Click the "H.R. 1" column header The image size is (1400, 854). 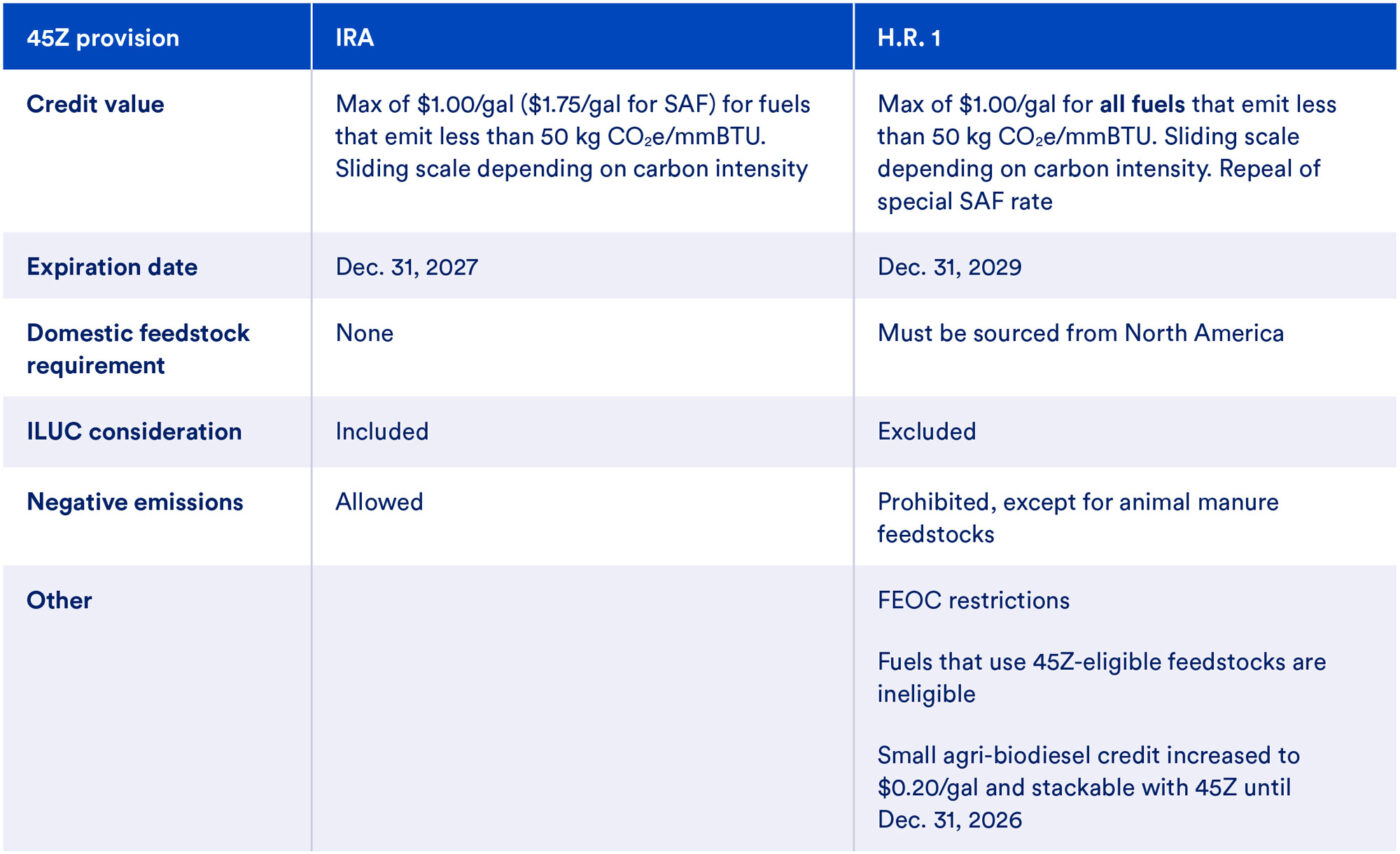(908, 38)
